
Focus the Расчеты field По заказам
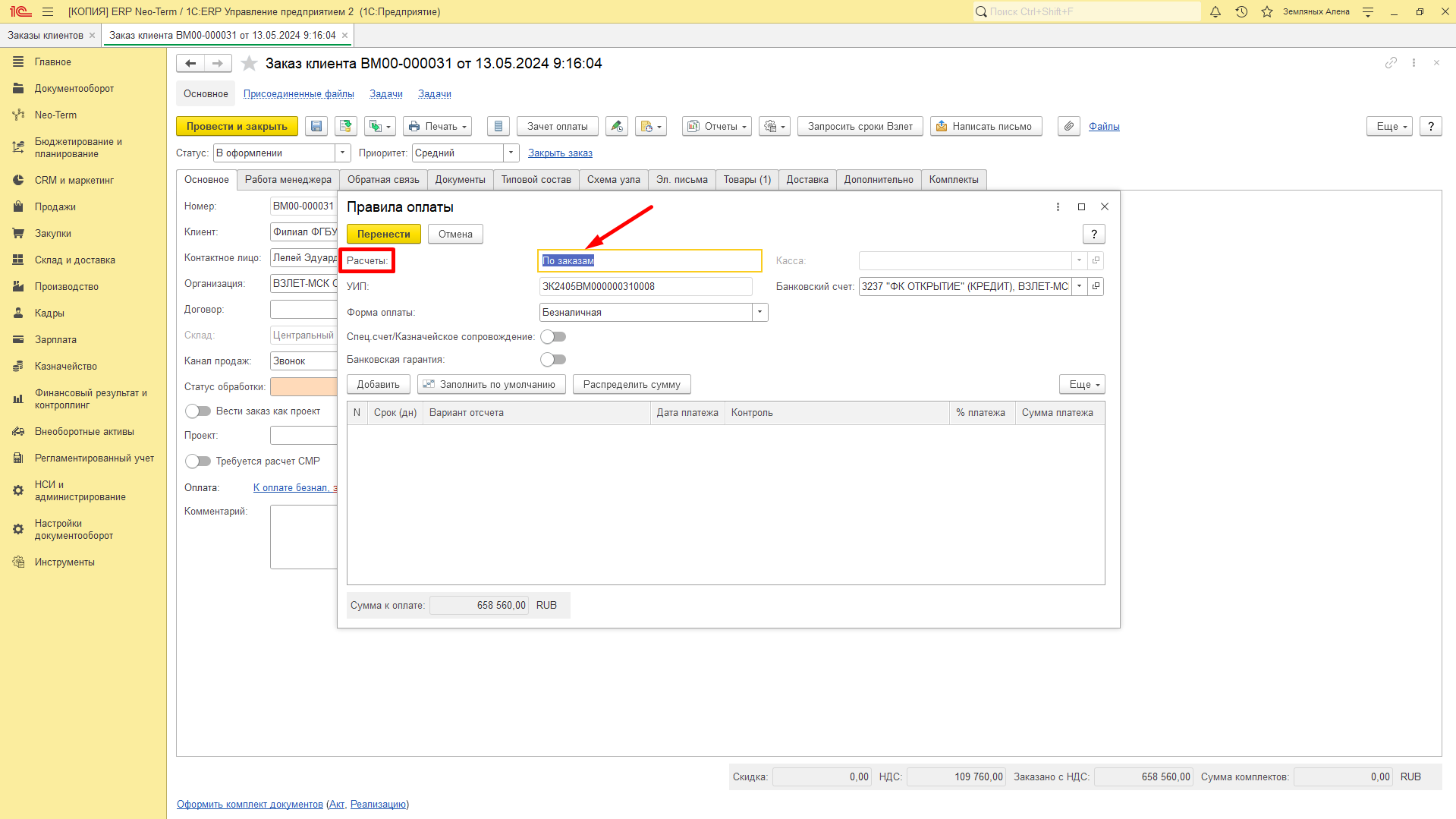[649, 261]
